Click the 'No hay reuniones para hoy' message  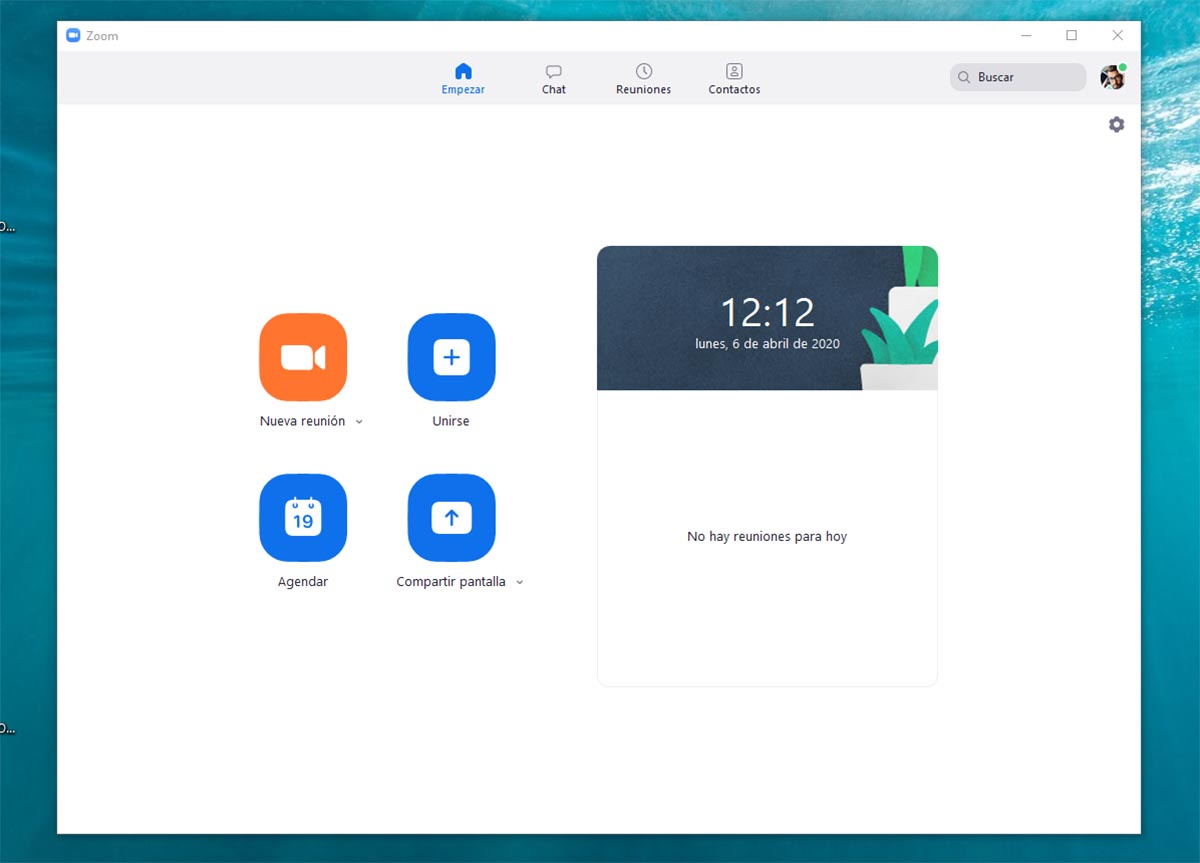click(767, 537)
